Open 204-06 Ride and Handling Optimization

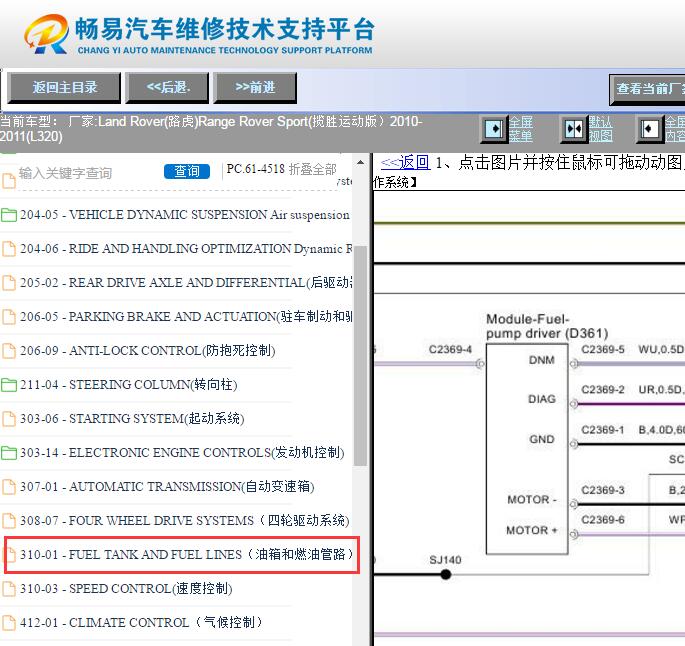click(x=186, y=249)
